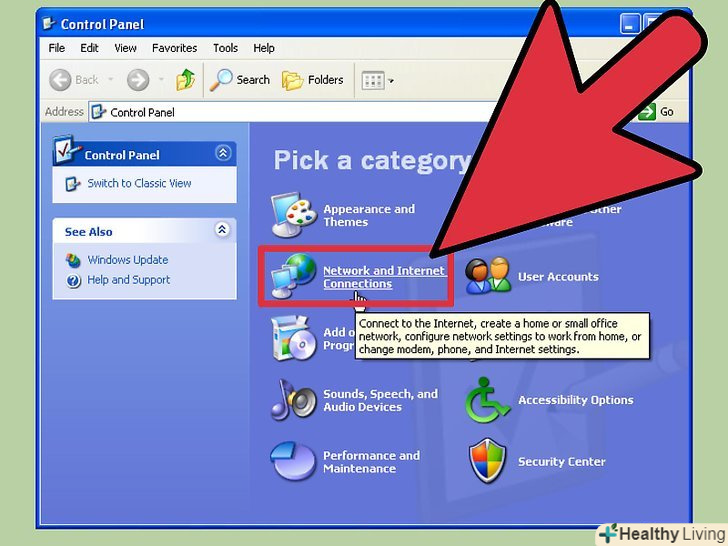The image size is (728, 546).
Task: Click the Back navigation button
Action: coord(74,80)
